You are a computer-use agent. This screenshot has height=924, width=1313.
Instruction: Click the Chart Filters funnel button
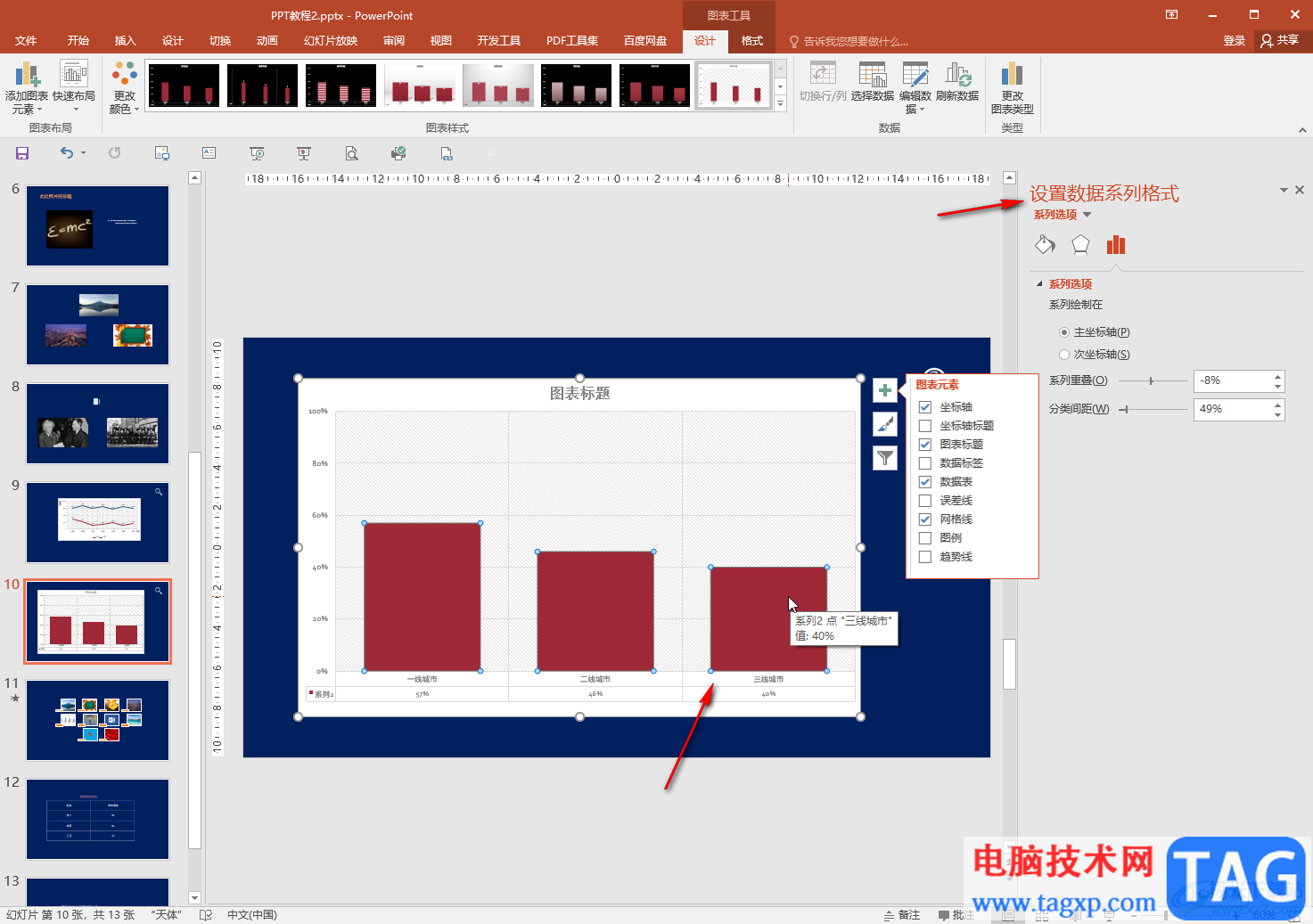885,458
